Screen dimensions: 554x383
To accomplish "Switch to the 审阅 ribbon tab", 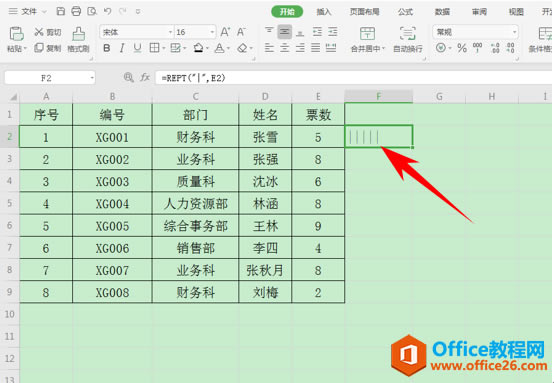I will (479, 12).
